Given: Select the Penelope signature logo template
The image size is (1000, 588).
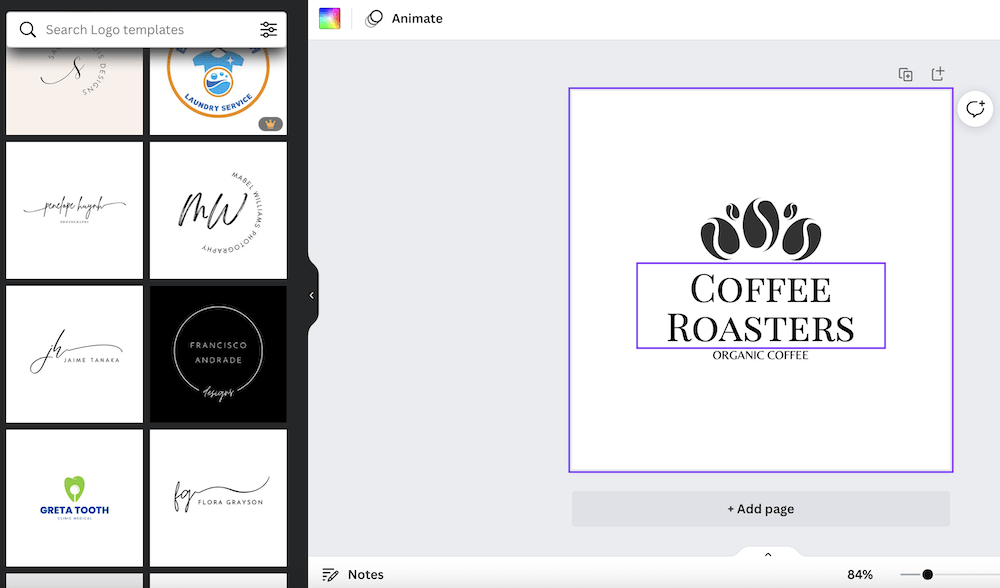Looking at the screenshot, I should pos(75,210).
